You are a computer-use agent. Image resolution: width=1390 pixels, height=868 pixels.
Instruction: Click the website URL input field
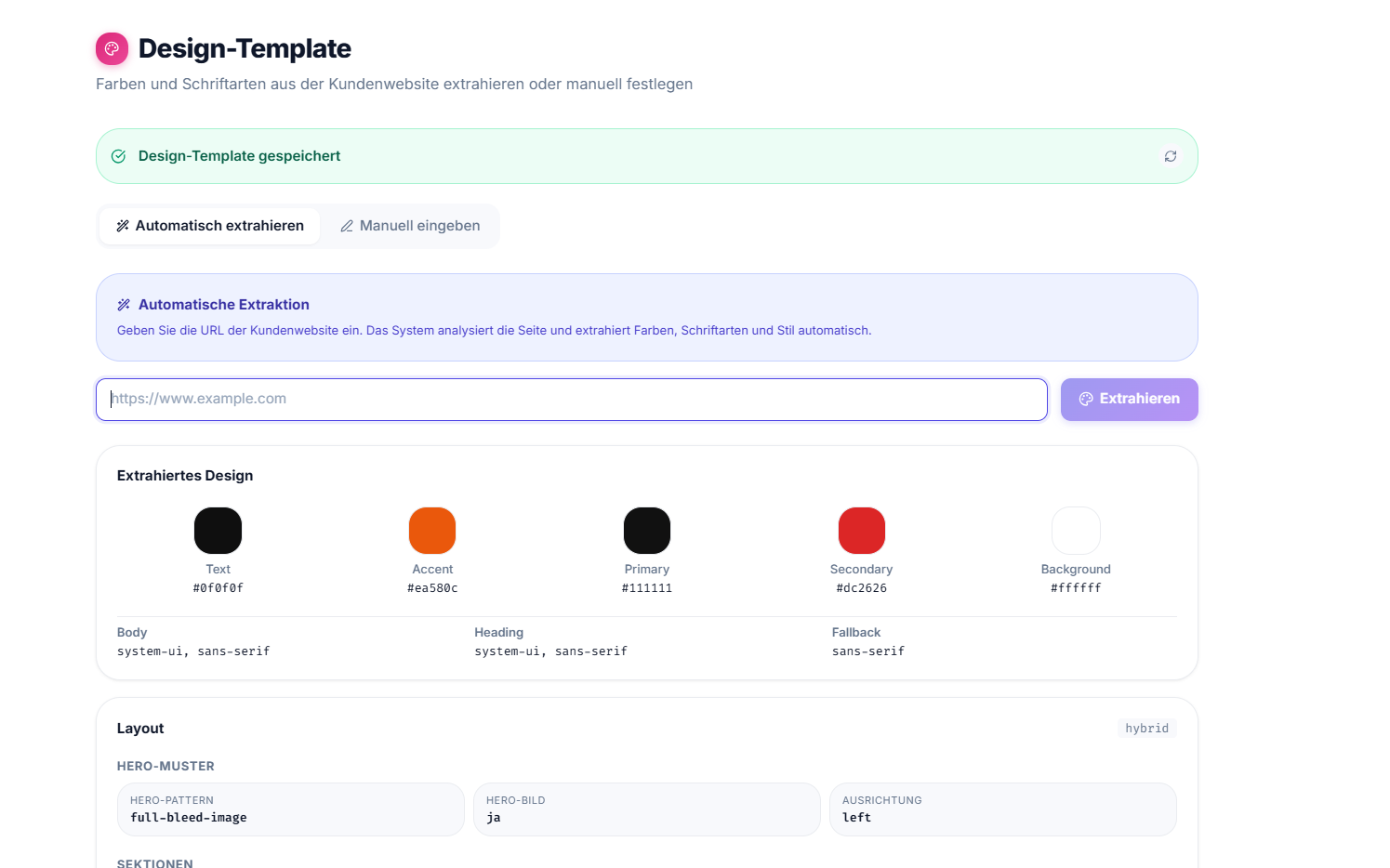(x=572, y=399)
